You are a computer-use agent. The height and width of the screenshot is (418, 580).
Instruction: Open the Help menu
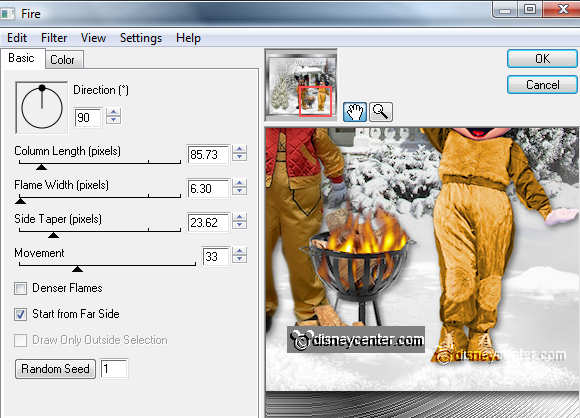click(188, 38)
